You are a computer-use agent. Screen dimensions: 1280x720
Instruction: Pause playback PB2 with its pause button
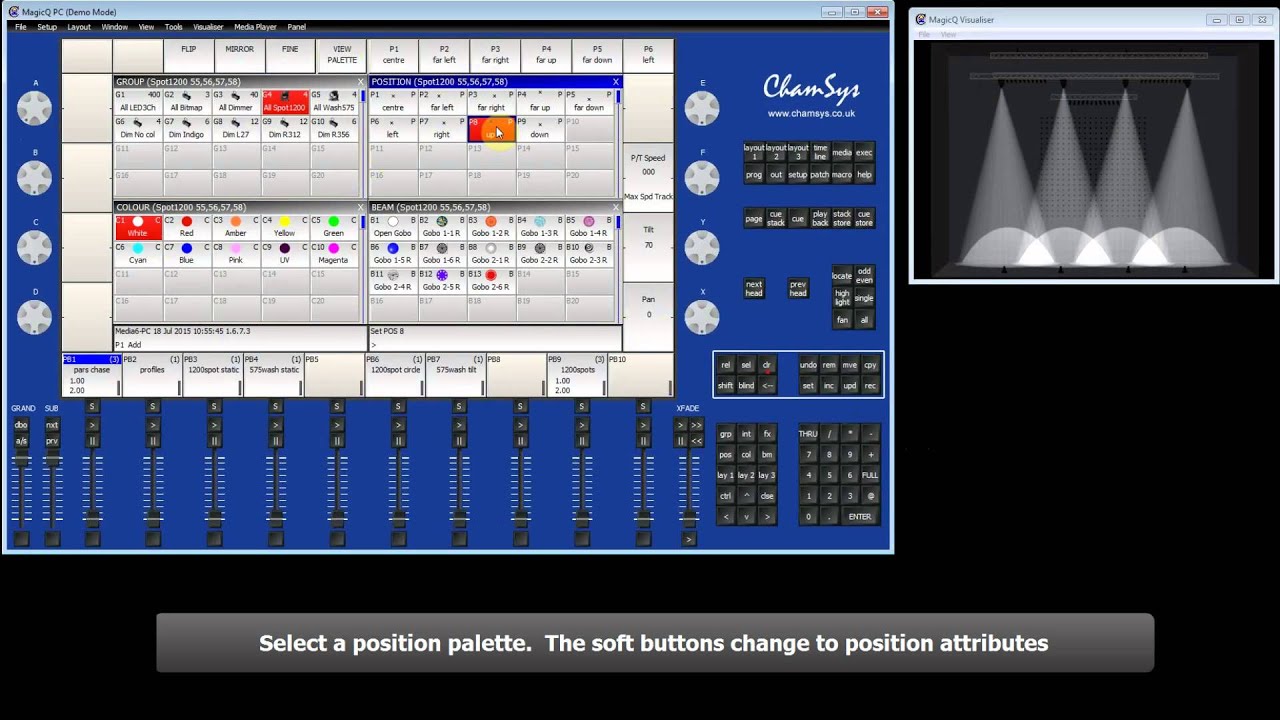153,441
